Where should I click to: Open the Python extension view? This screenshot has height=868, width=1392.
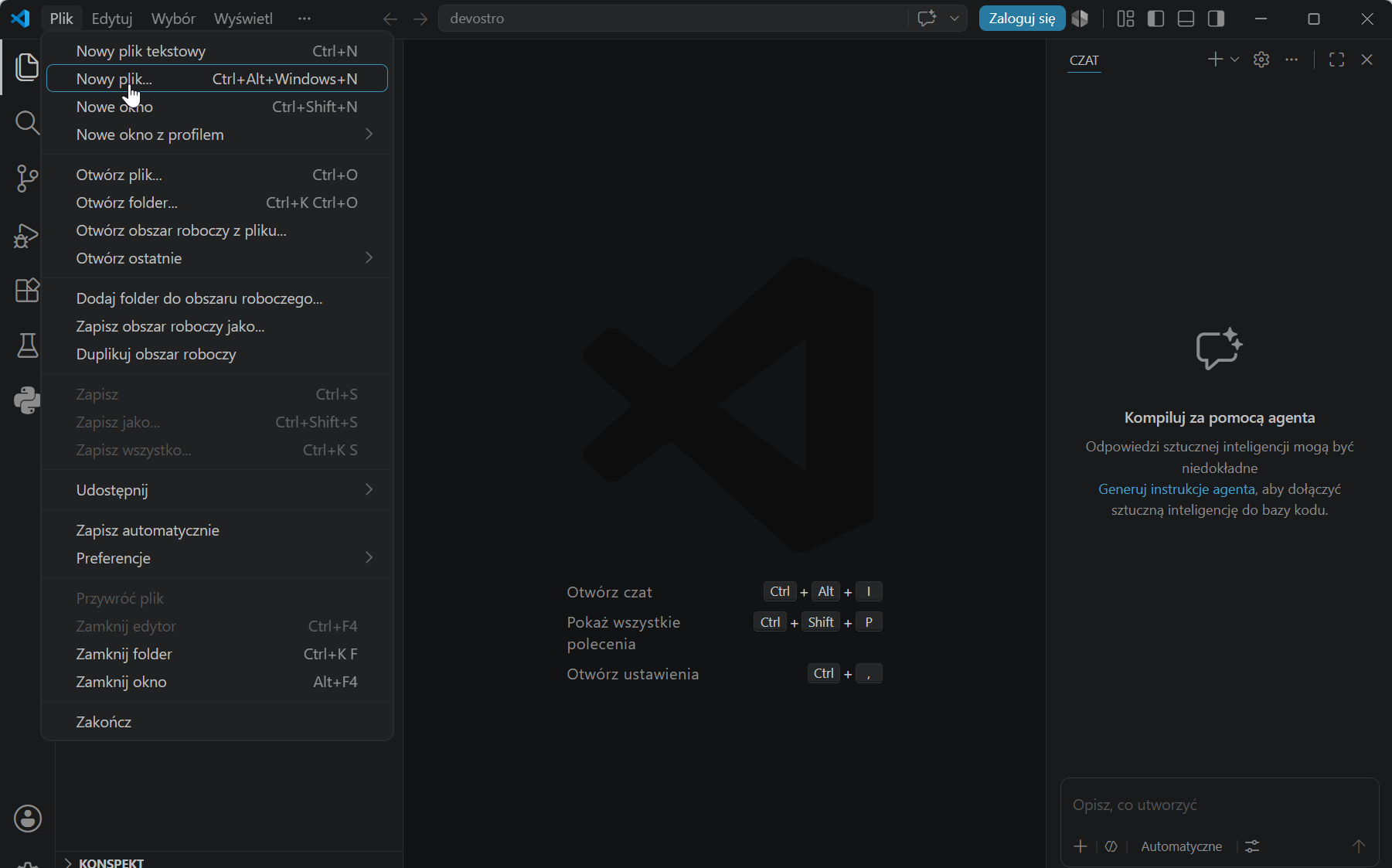point(27,400)
